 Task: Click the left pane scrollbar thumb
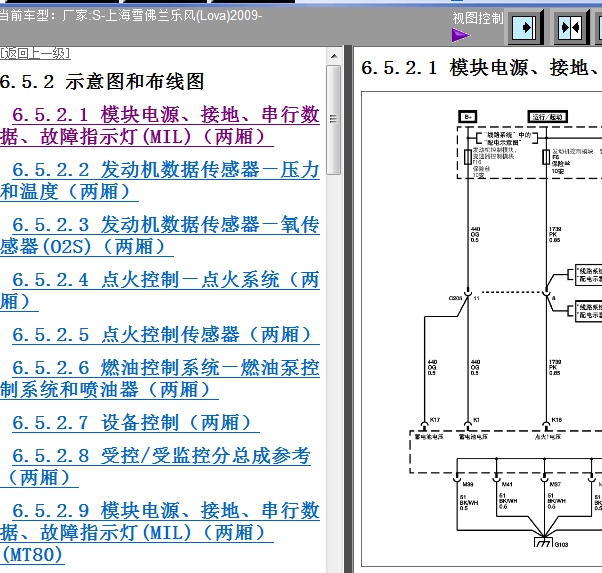334,120
